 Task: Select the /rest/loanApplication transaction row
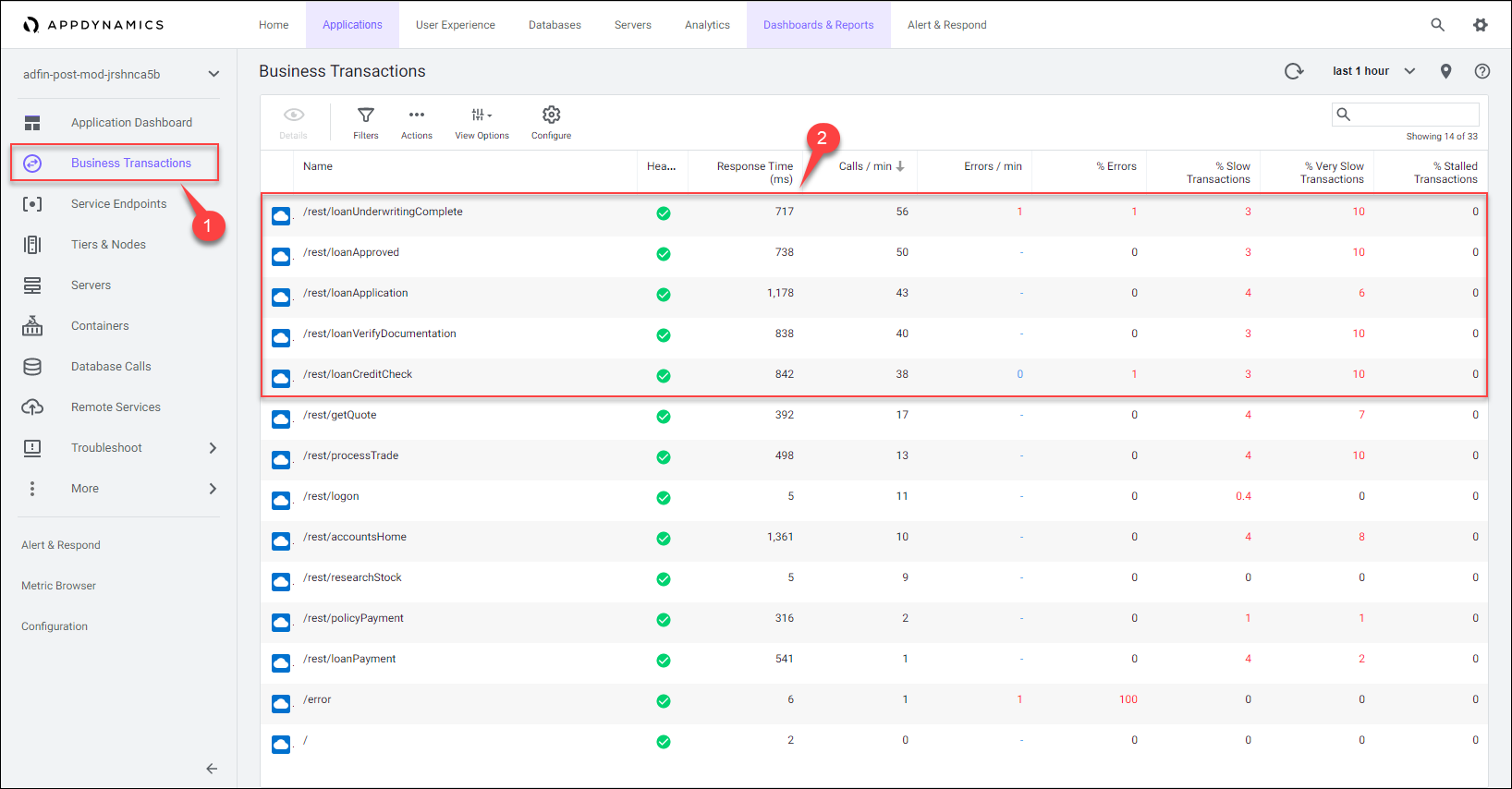(356, 293)
